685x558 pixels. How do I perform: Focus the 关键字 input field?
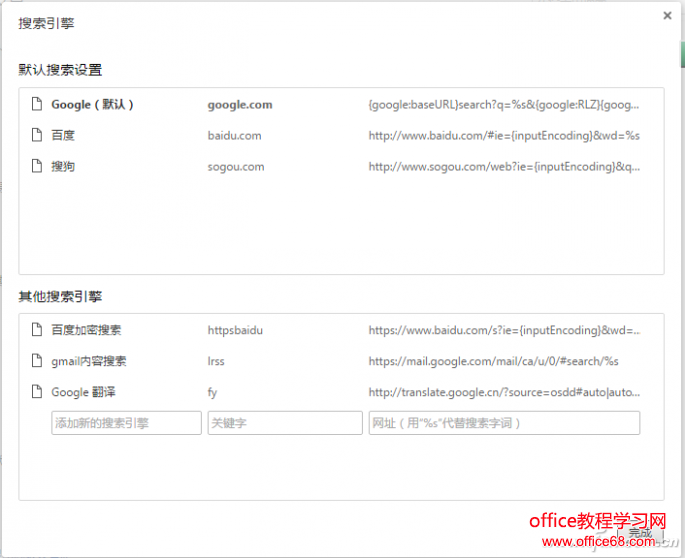pyautogui.click(x=285, y=423)
